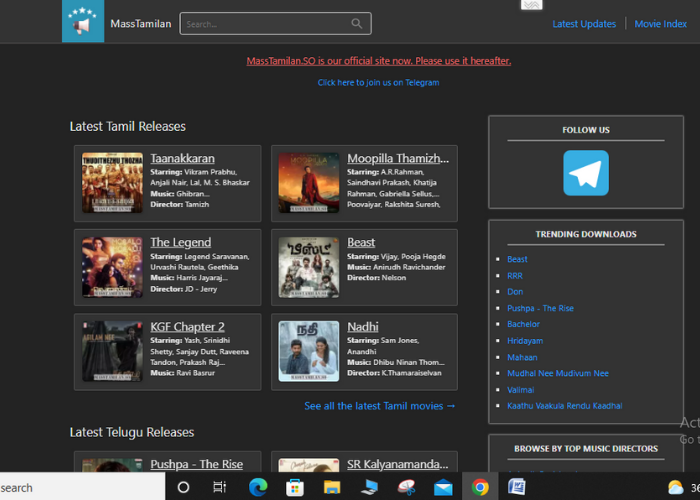Open Bachelor in Trending Downloads

tap(523, 324)
